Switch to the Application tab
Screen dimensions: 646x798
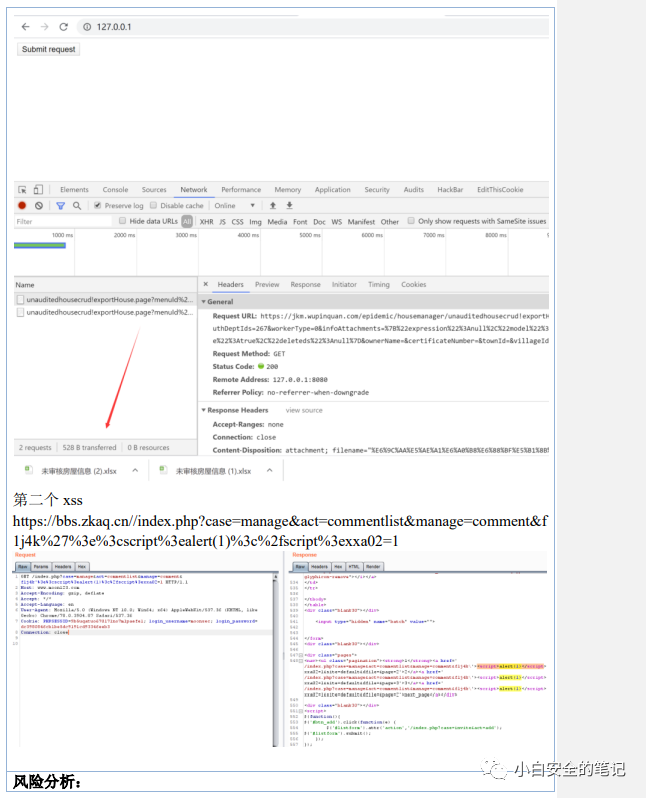pyautogui.click(x=333, y=190)
